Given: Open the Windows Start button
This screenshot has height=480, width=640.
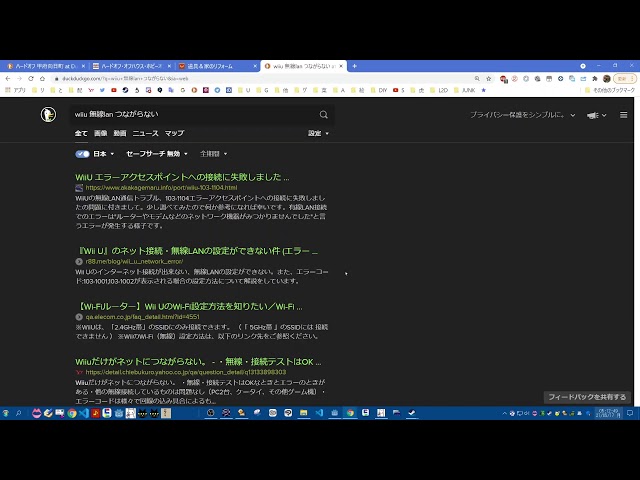Looking at the screenshot, I should point(6,413).
